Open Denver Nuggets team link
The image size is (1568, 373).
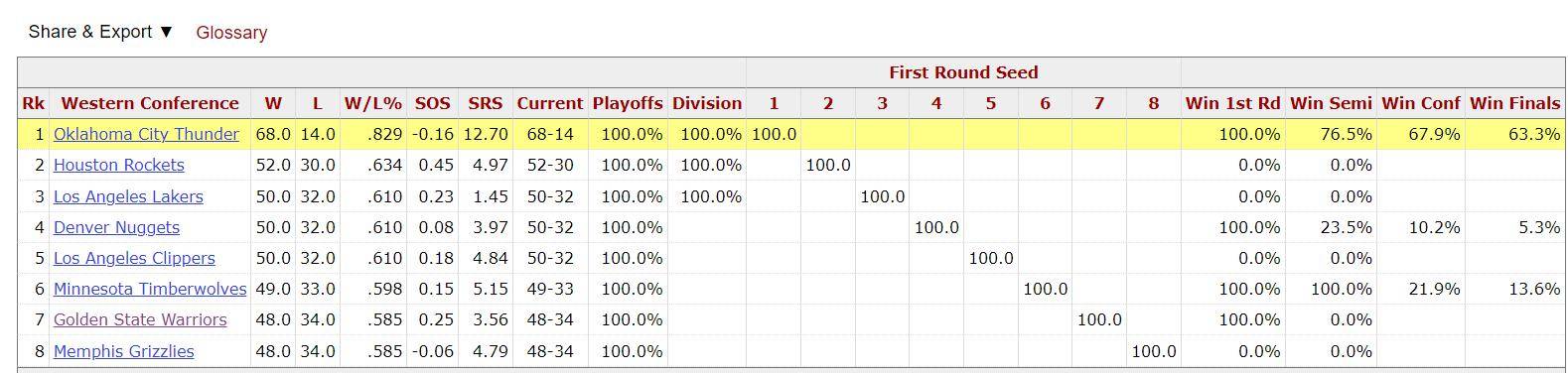(116, 227)
